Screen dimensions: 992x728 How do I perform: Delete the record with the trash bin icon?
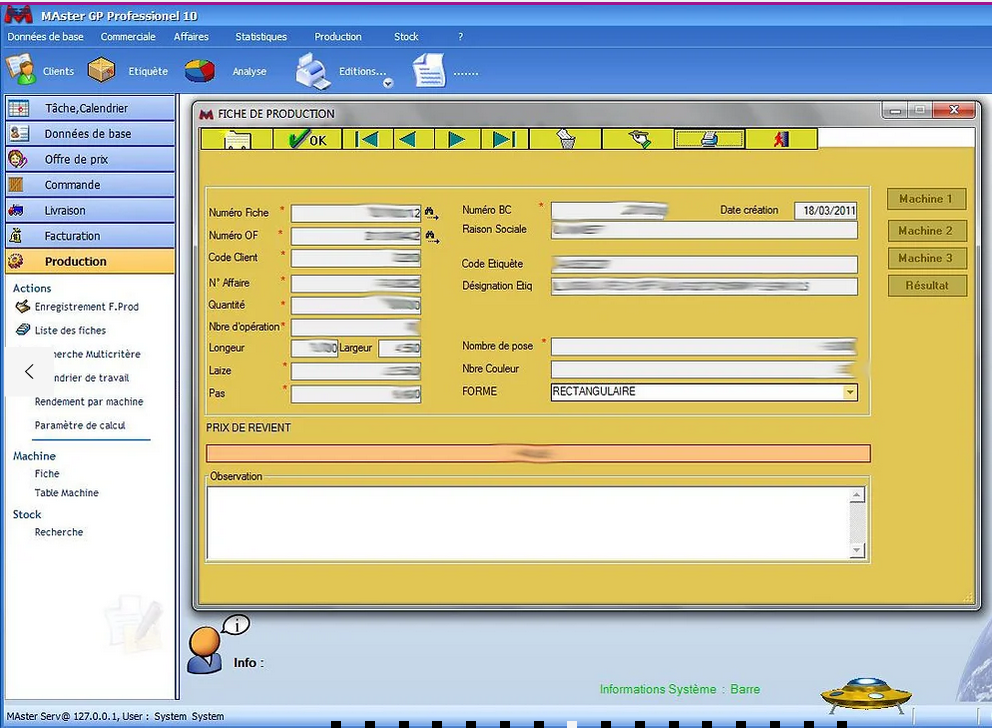pyautogui.click(x=566, y=140)
